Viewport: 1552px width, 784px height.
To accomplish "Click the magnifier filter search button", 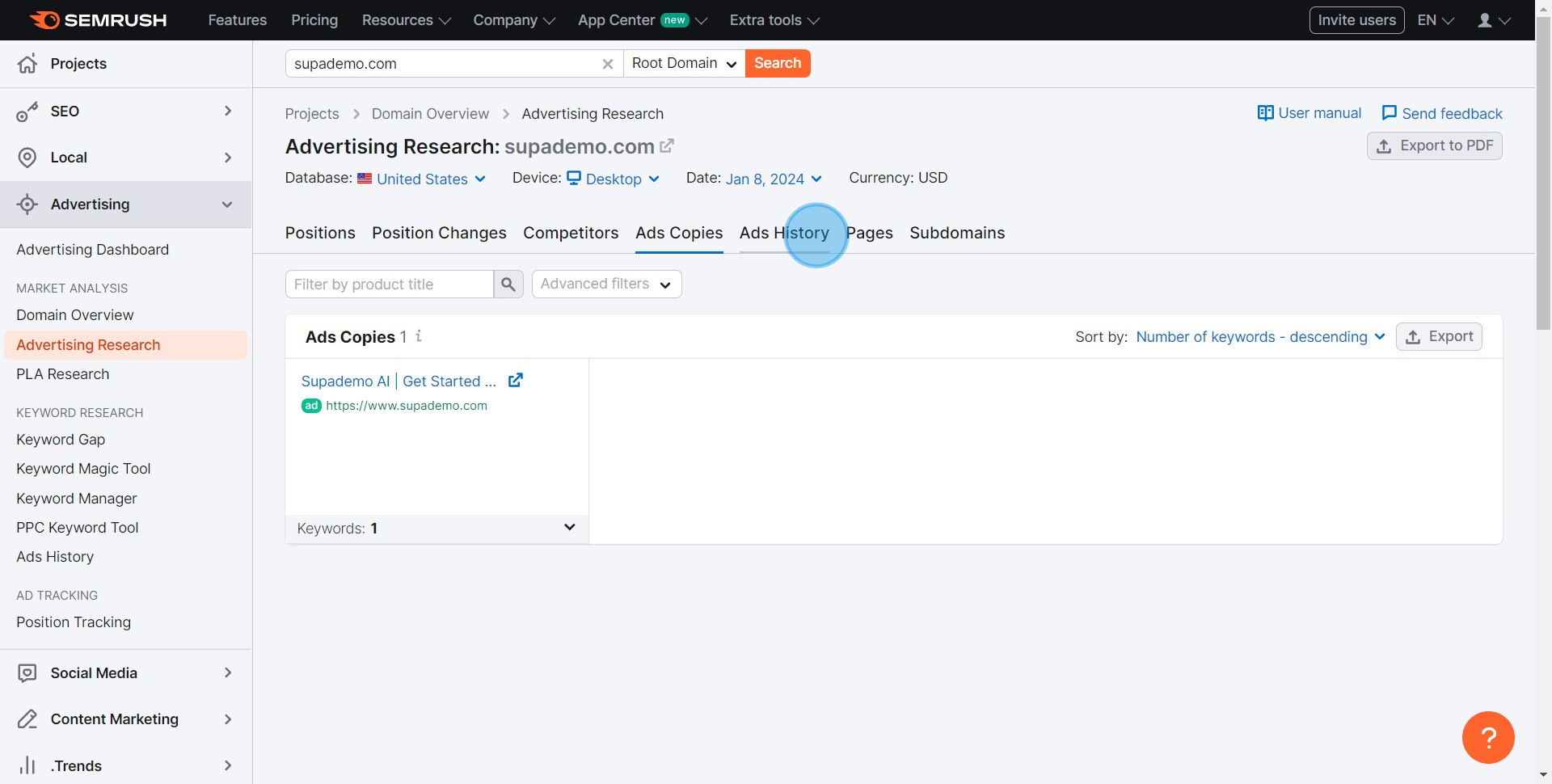I will pos(508,285).
